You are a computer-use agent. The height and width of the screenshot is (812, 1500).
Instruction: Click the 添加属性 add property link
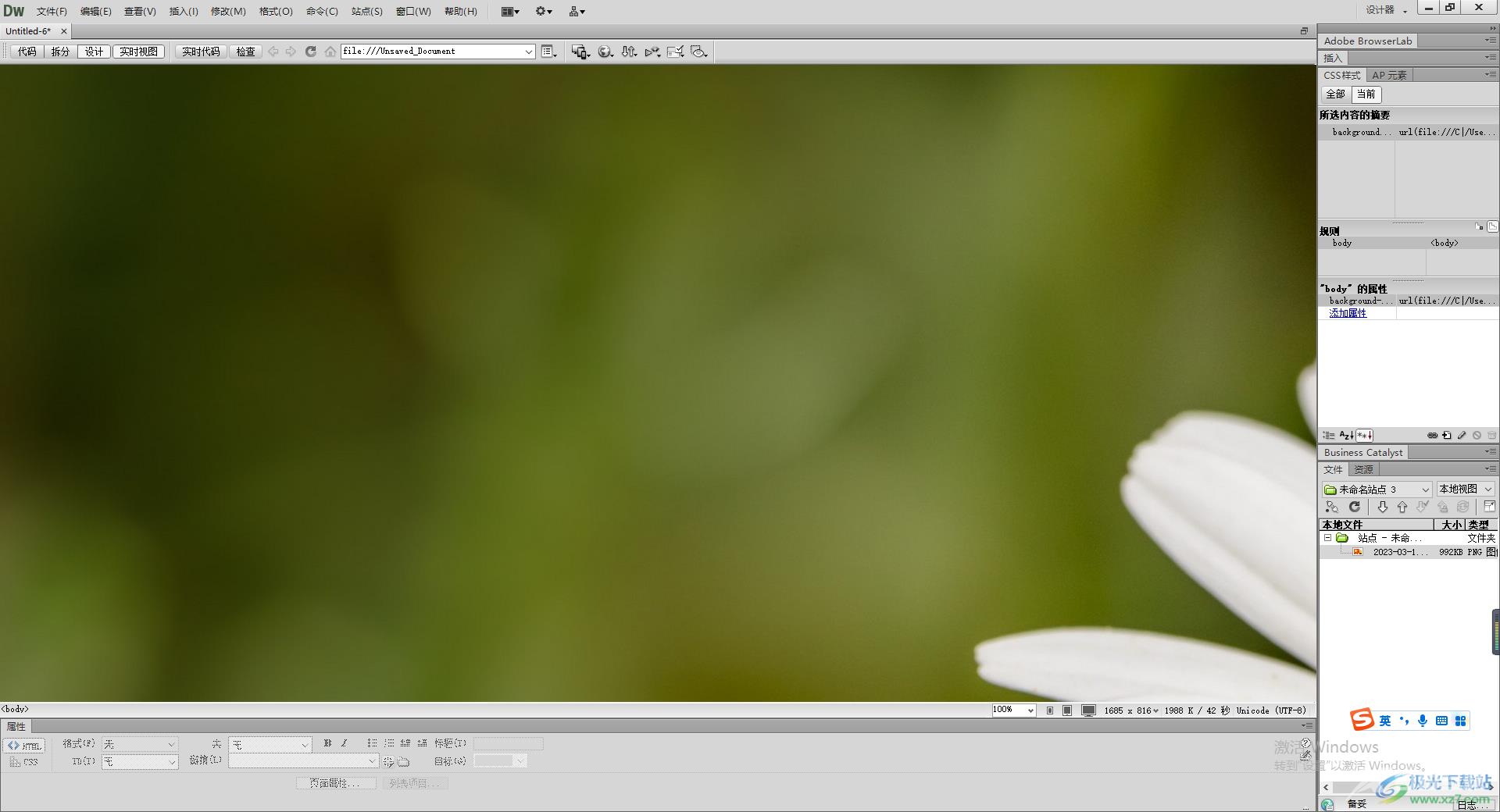(1348, 313)
